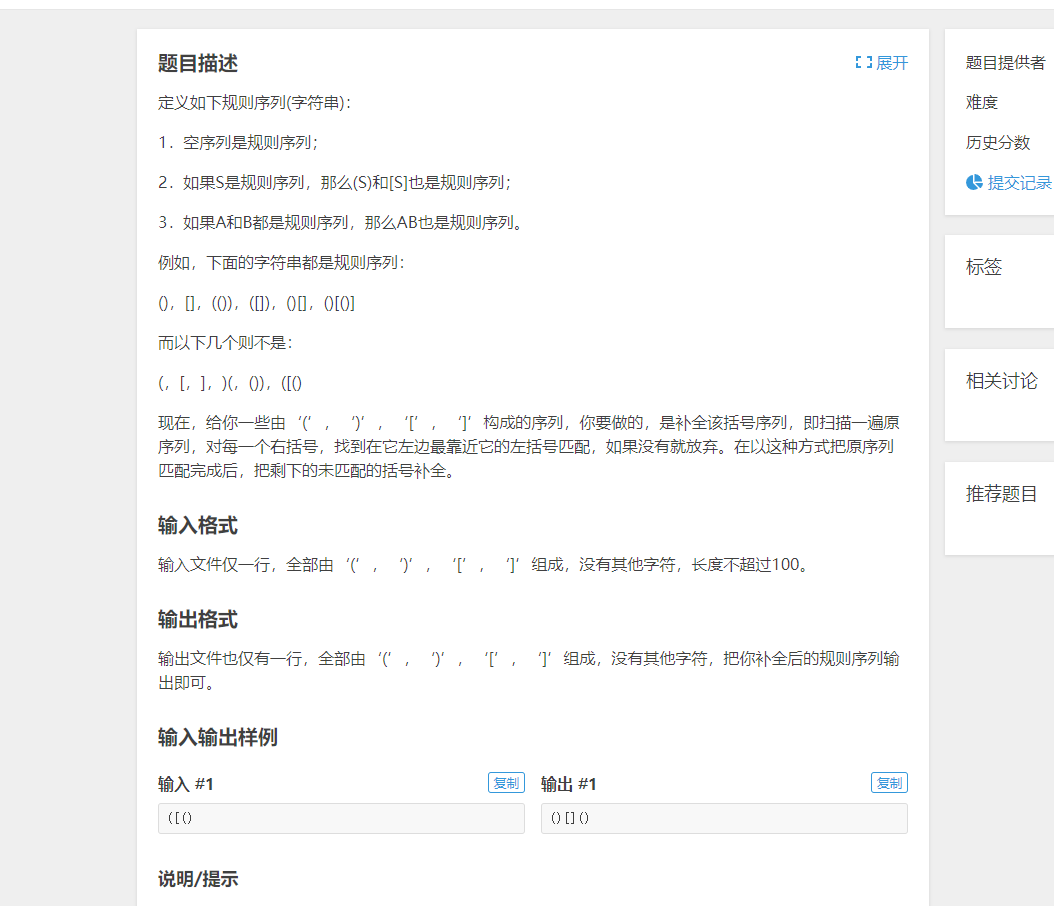The height and width of the screenshot is (906, 1054).
Task: Copy the 输出 #1 sample with 复制
Action: pos(889,783)
